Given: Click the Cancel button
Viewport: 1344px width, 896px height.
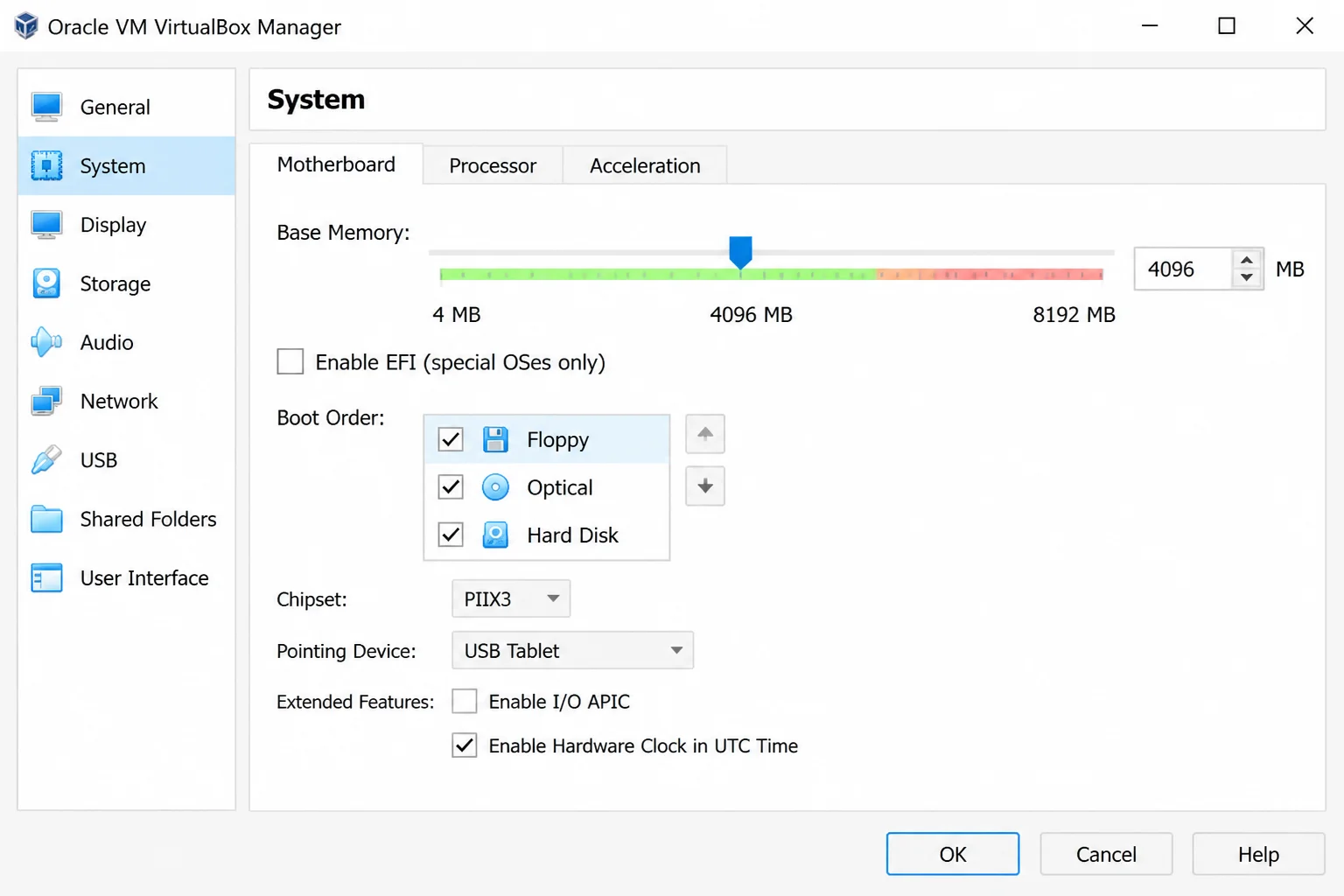Looking at the screenshot, I should click(1106, 854).
